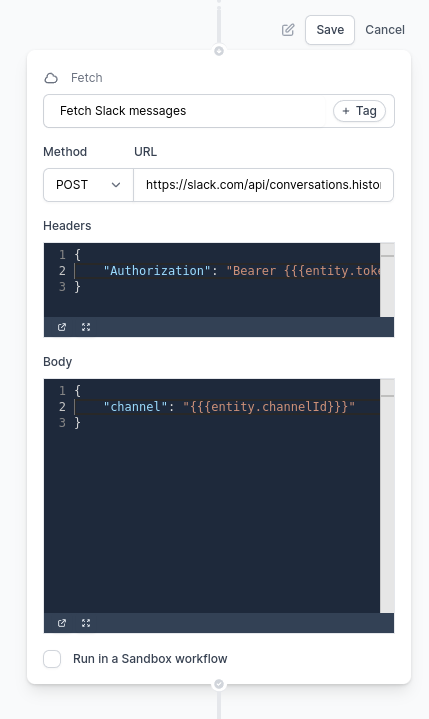Open Headers editor in external window icon

tap(62, 327)
